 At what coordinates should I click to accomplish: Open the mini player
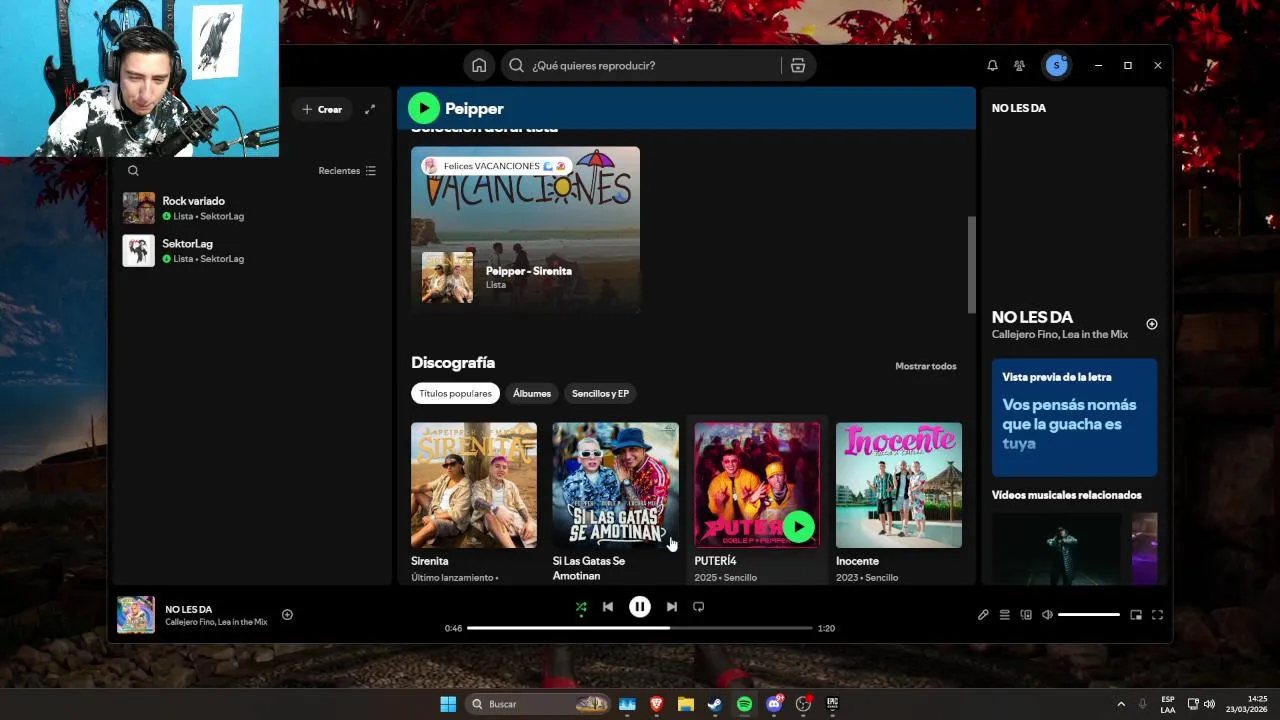[x=1136, y=615]
